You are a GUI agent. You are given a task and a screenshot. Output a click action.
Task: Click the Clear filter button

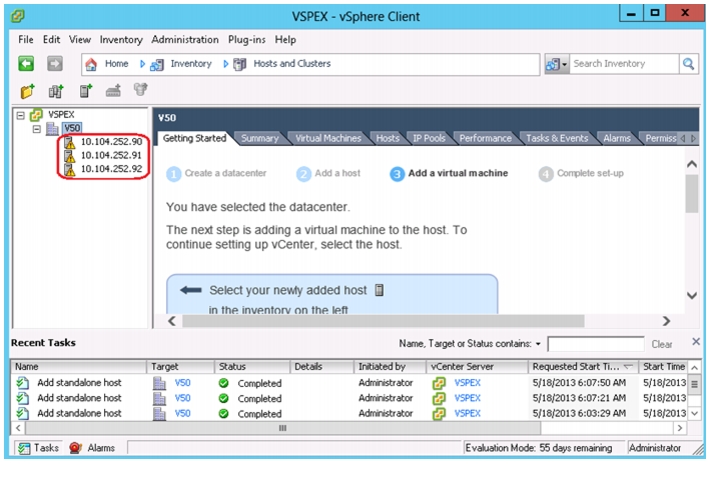point(662,345)
